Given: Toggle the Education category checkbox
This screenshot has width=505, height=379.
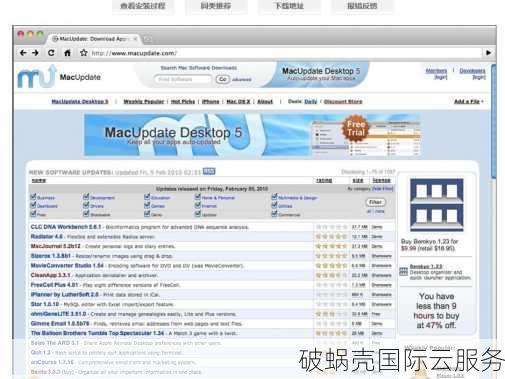Looking at the screenshot, I should coord(147,196).
